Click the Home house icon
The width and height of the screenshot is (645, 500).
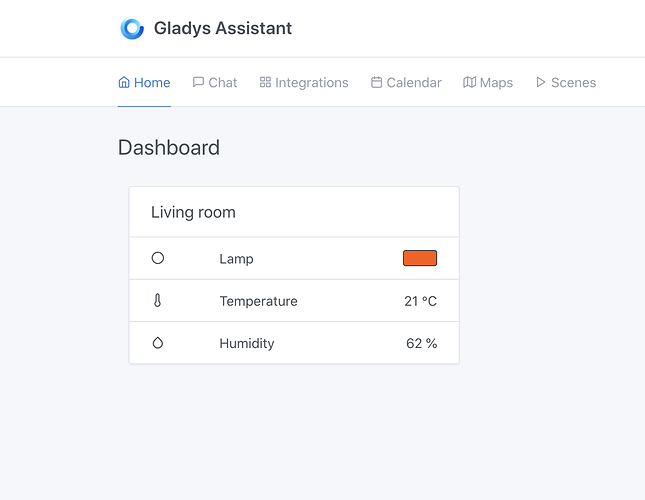[124, 82]
